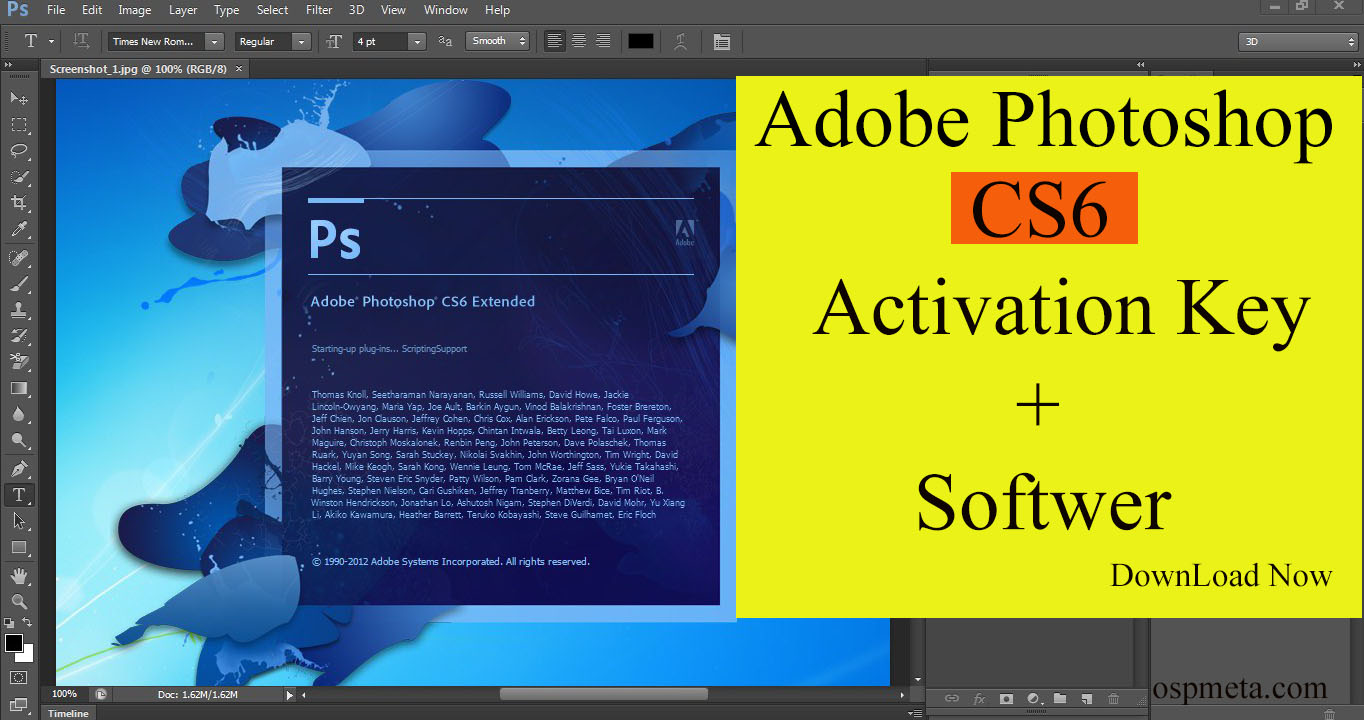Viewport: 1364px width, 720px height.
Task: Delete layer using Layers panel trash
Action: point(1114,698)
